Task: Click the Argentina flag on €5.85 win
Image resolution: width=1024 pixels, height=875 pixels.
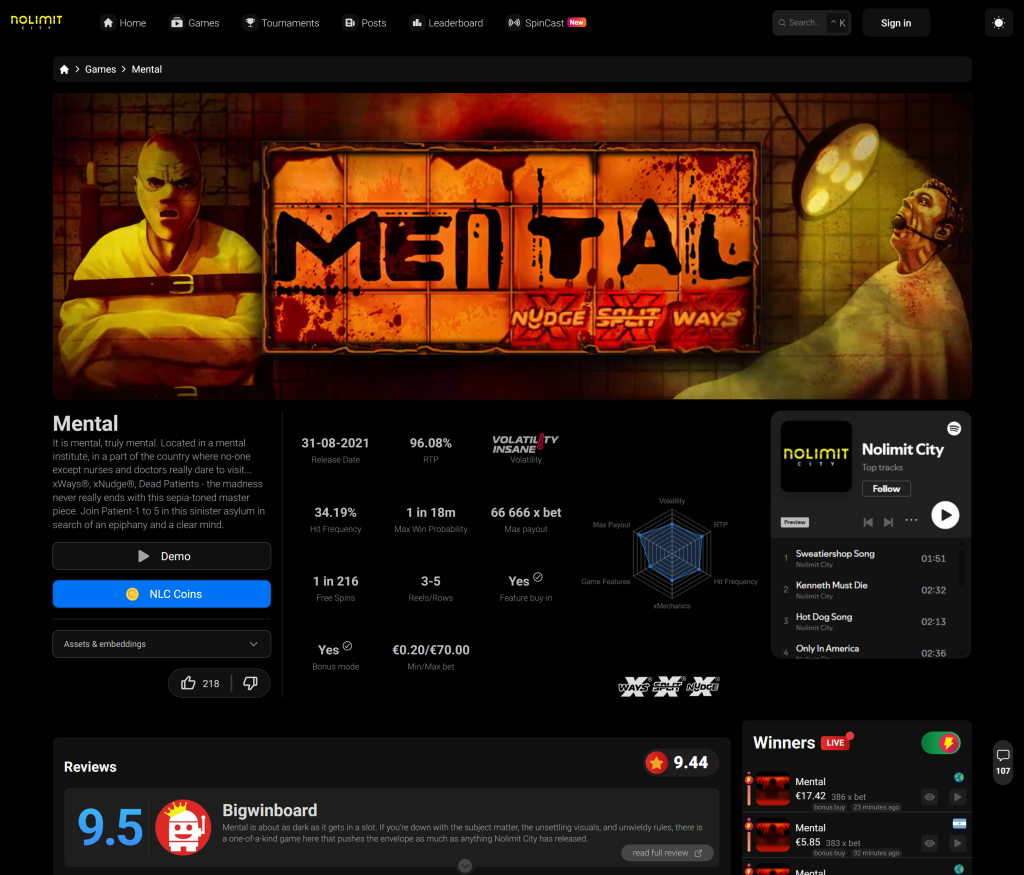Action: [x=959, y=823]
